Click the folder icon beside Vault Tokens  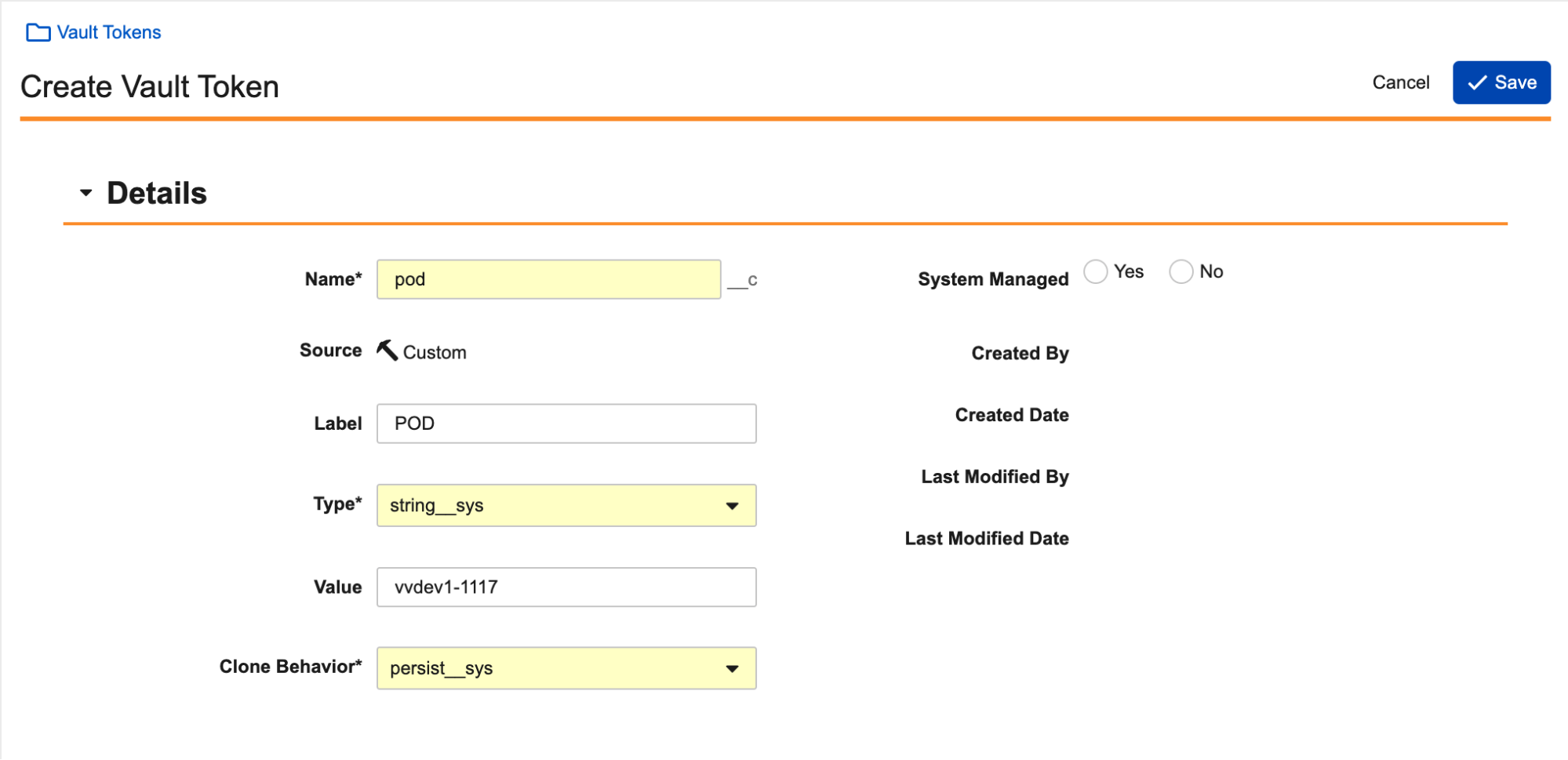point(38,32)
